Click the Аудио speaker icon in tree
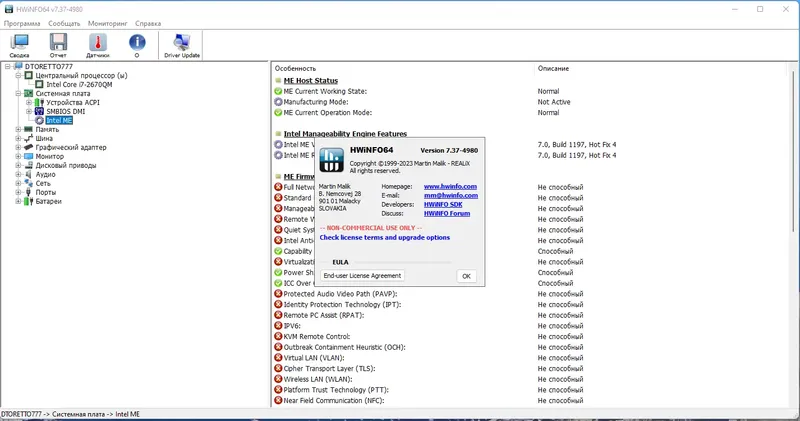Viewport: 800px width, 421px height. click(29, 175)
